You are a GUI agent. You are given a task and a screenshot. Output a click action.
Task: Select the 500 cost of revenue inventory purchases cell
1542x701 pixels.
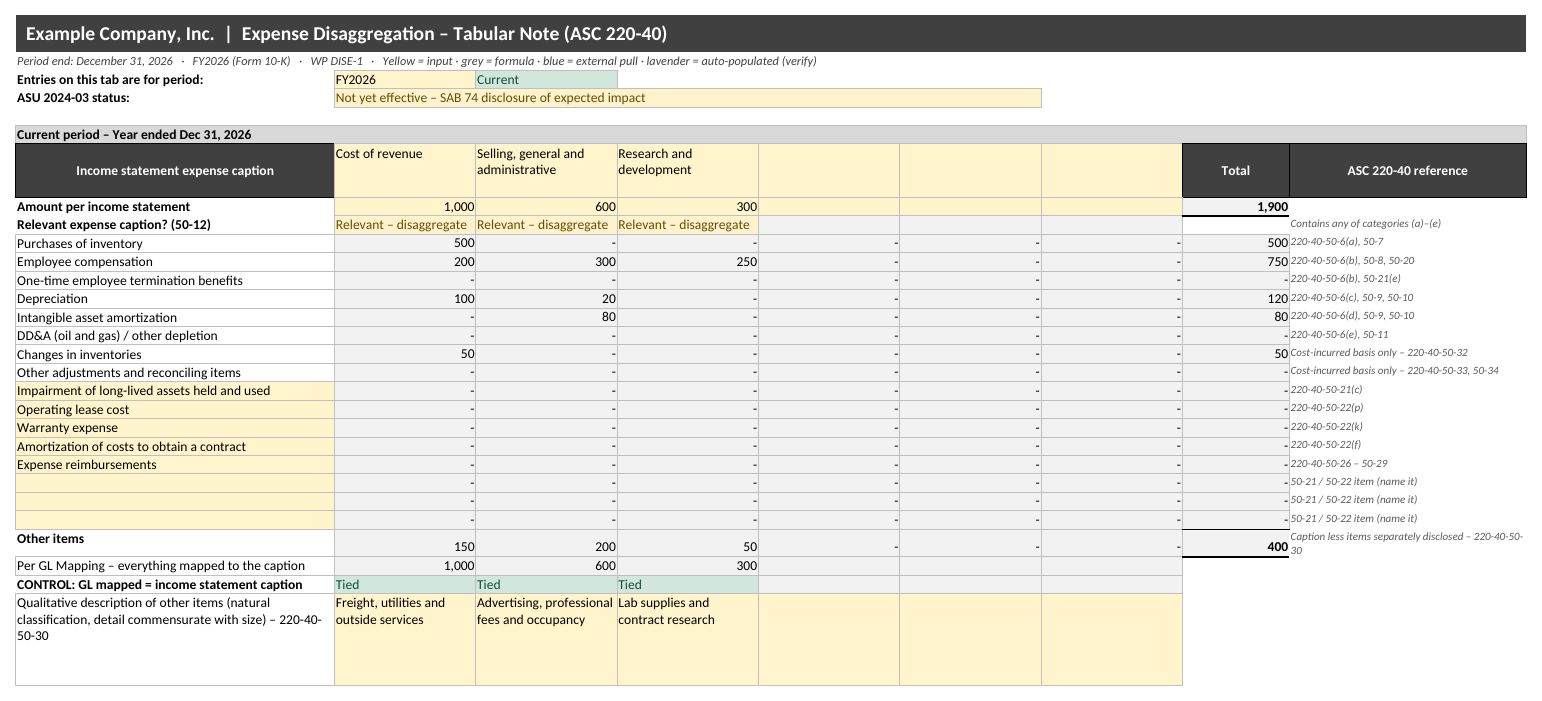coord(405,244)
